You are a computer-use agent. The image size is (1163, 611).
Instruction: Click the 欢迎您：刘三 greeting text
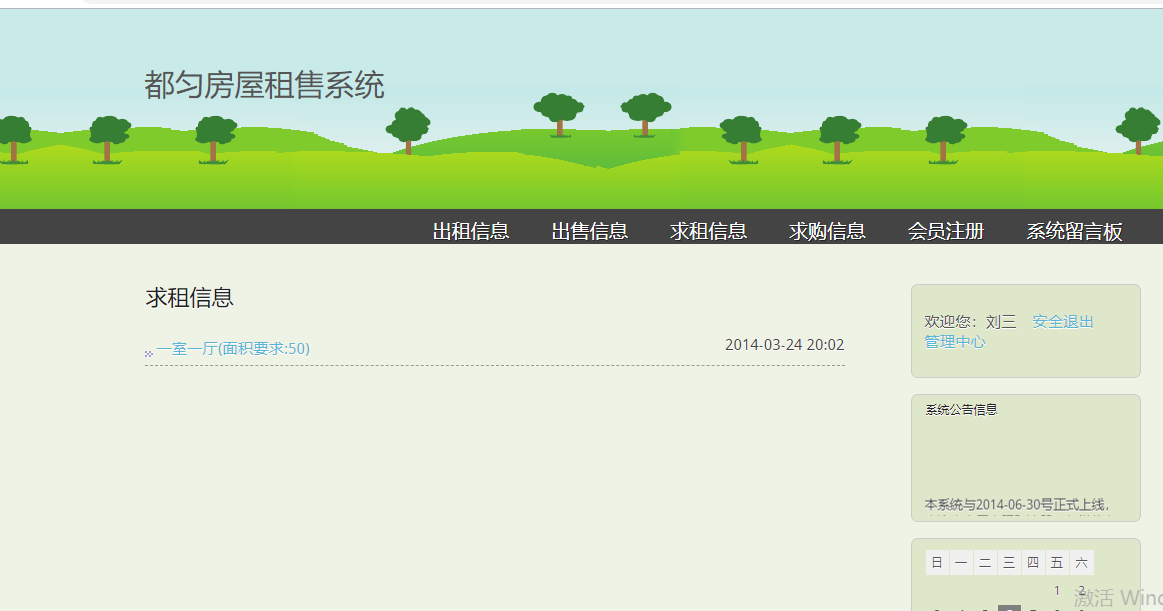(x=970, y=322)
